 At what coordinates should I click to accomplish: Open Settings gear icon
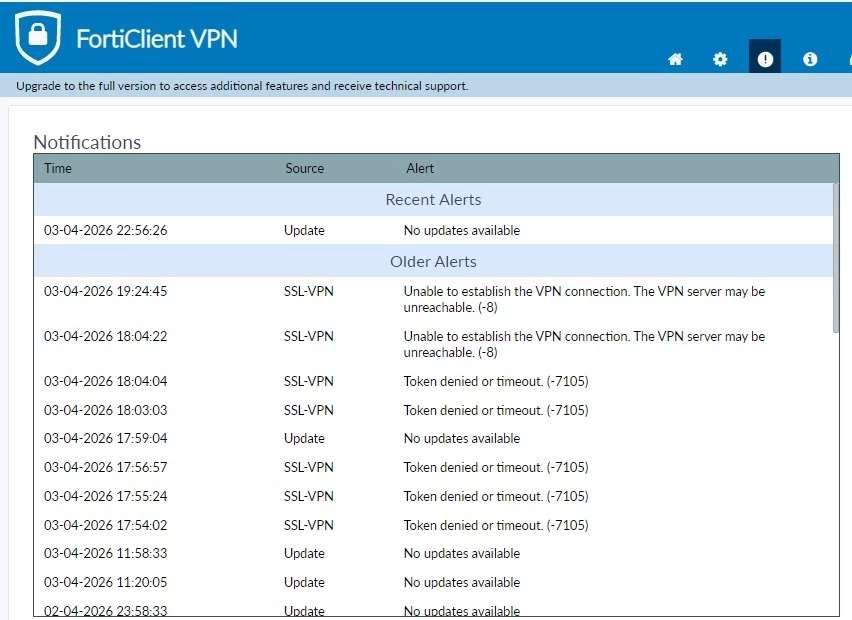coord(720,59)
